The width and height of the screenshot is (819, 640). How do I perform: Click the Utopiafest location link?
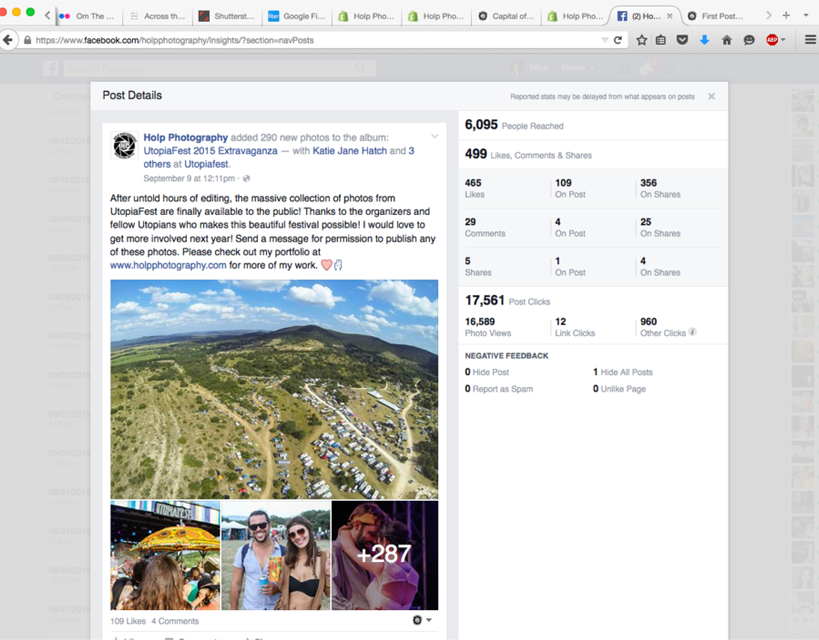206,164
